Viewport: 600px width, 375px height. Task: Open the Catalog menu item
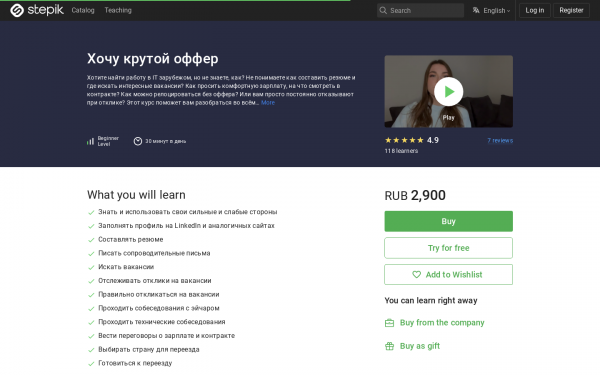(x=83, y=10)
